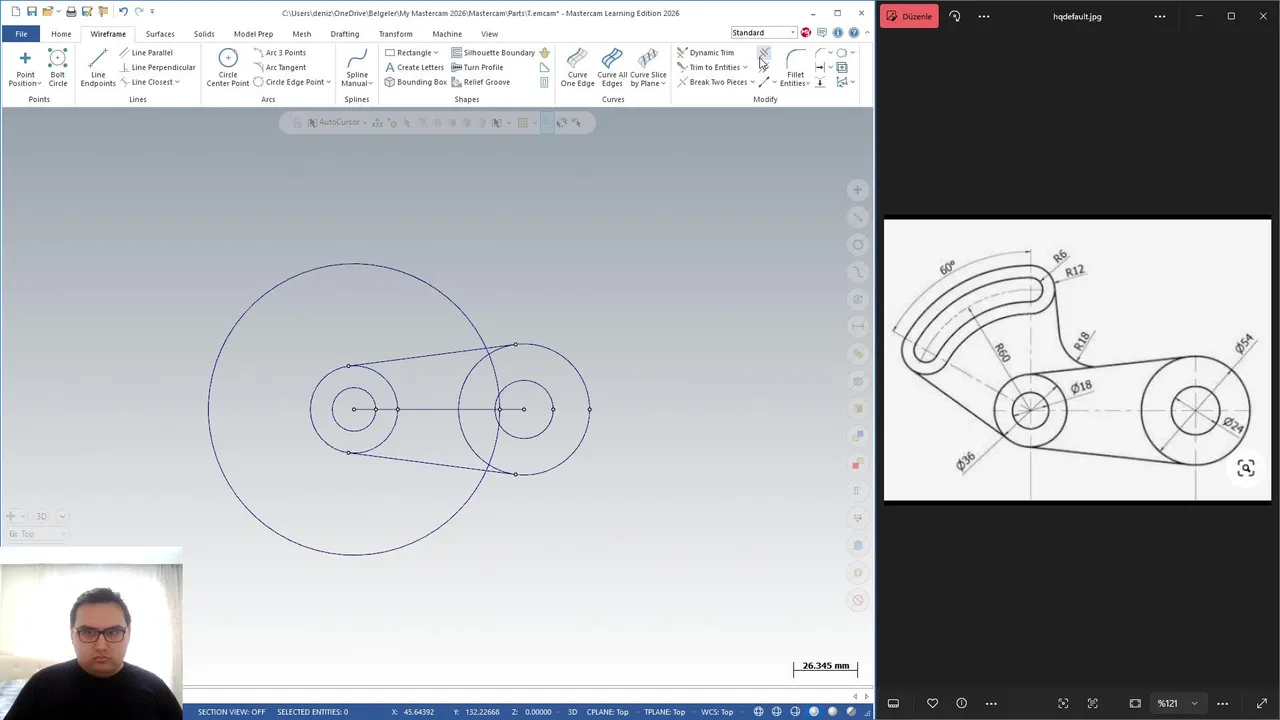Select the Turn Profile command

pyautogui.click(x=477, y=67)
